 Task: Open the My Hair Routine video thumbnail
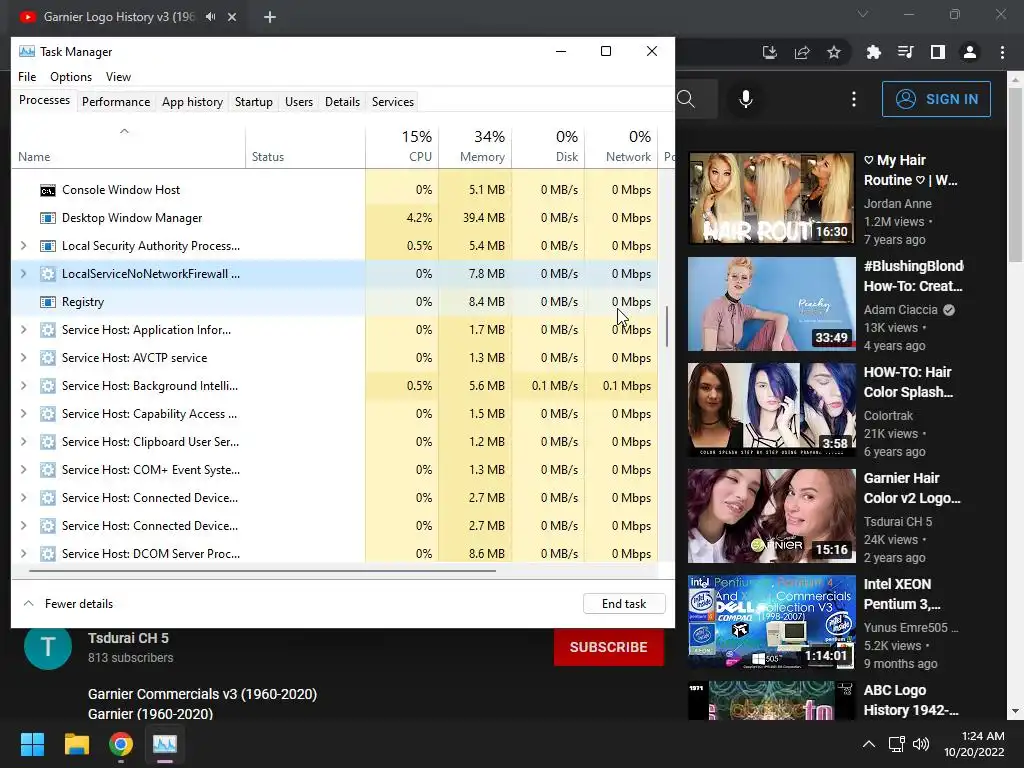771,198
